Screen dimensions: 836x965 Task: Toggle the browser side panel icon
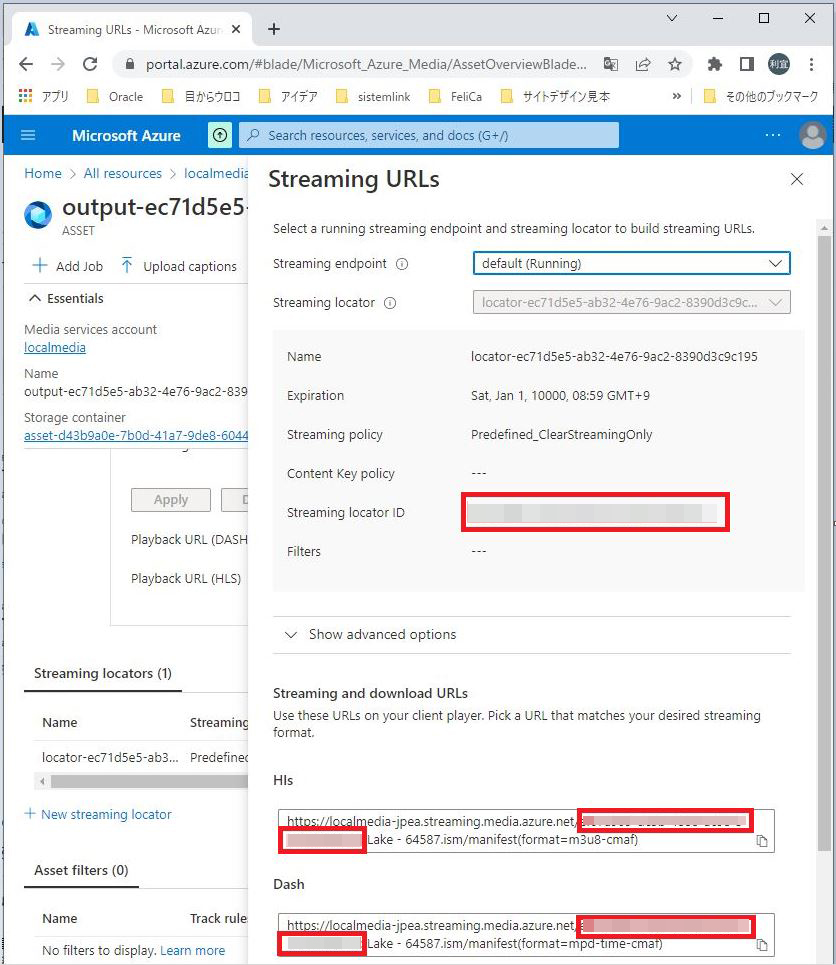[747, 64]
